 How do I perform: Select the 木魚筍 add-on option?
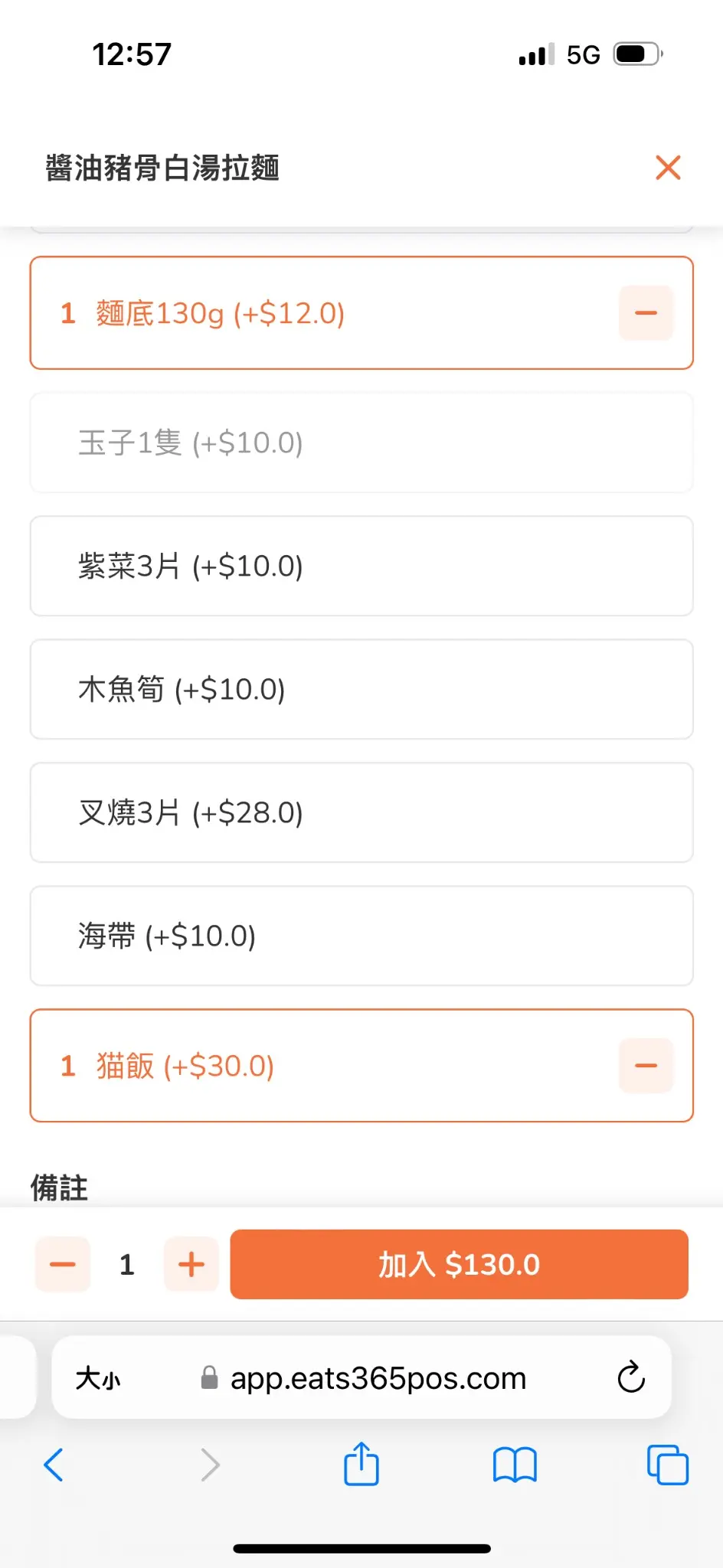click(361, 690)
